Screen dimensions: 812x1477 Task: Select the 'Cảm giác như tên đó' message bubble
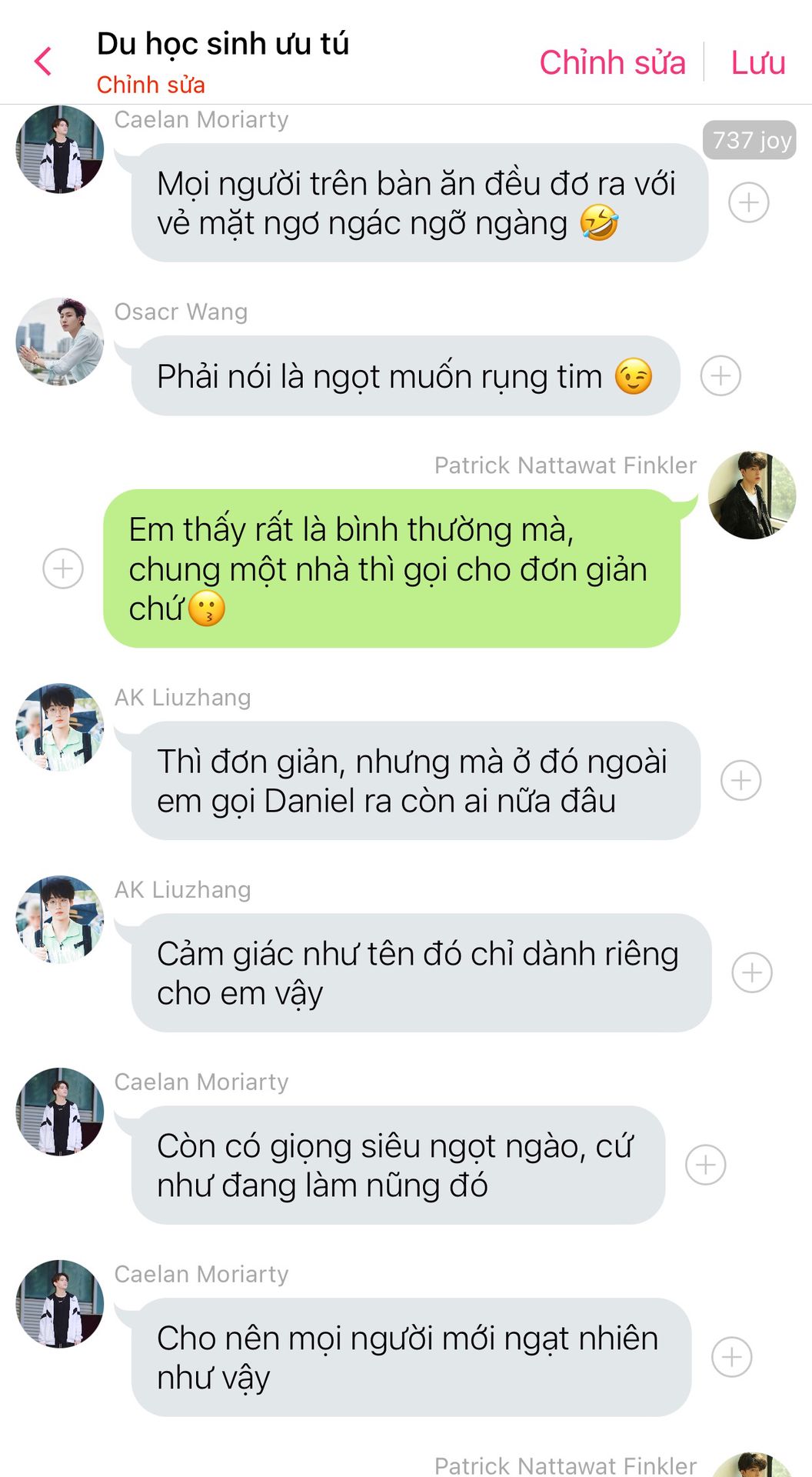(x=421, y=972)
